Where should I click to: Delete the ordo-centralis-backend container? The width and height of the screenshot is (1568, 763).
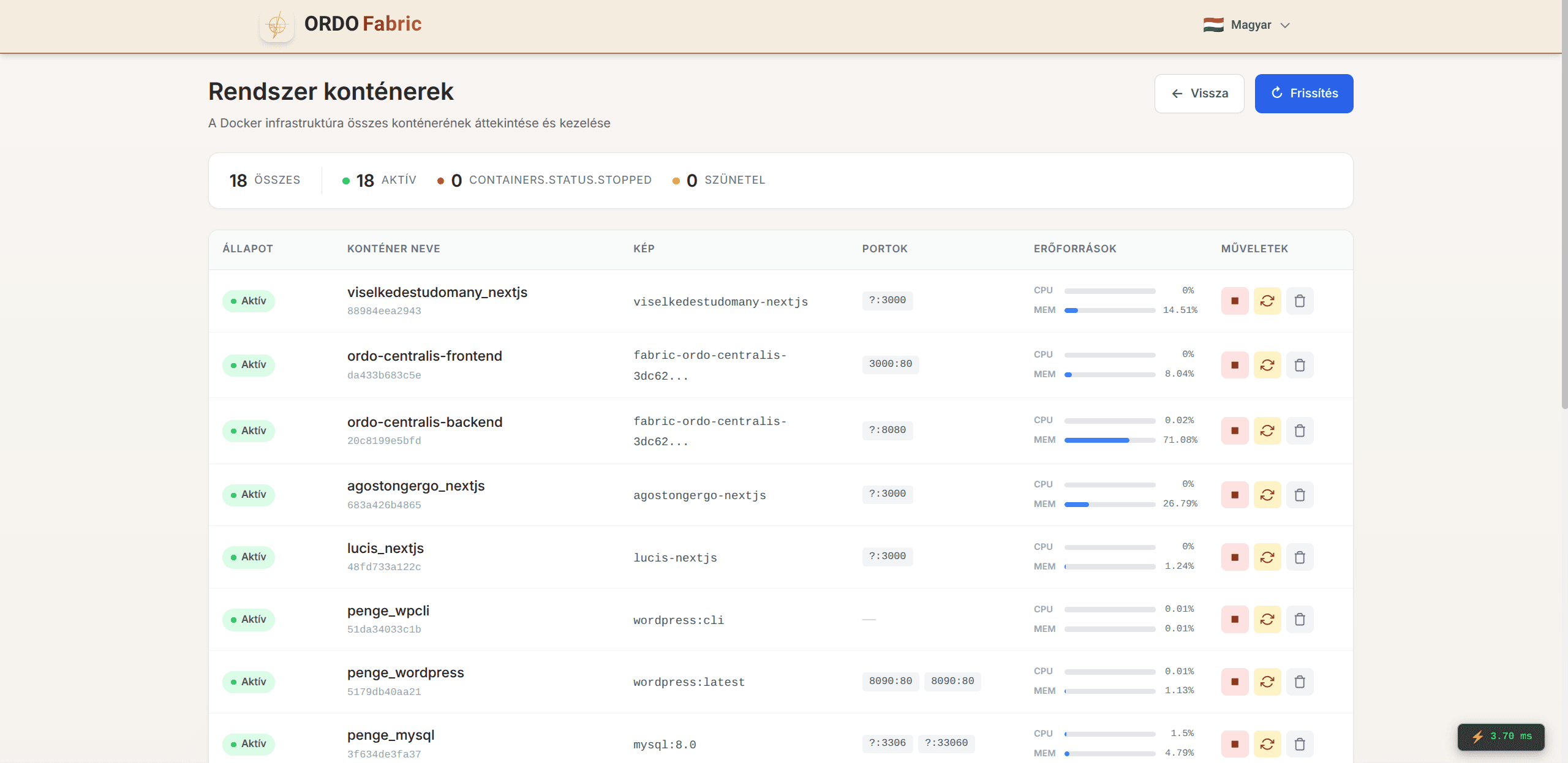pos(1299,430)
